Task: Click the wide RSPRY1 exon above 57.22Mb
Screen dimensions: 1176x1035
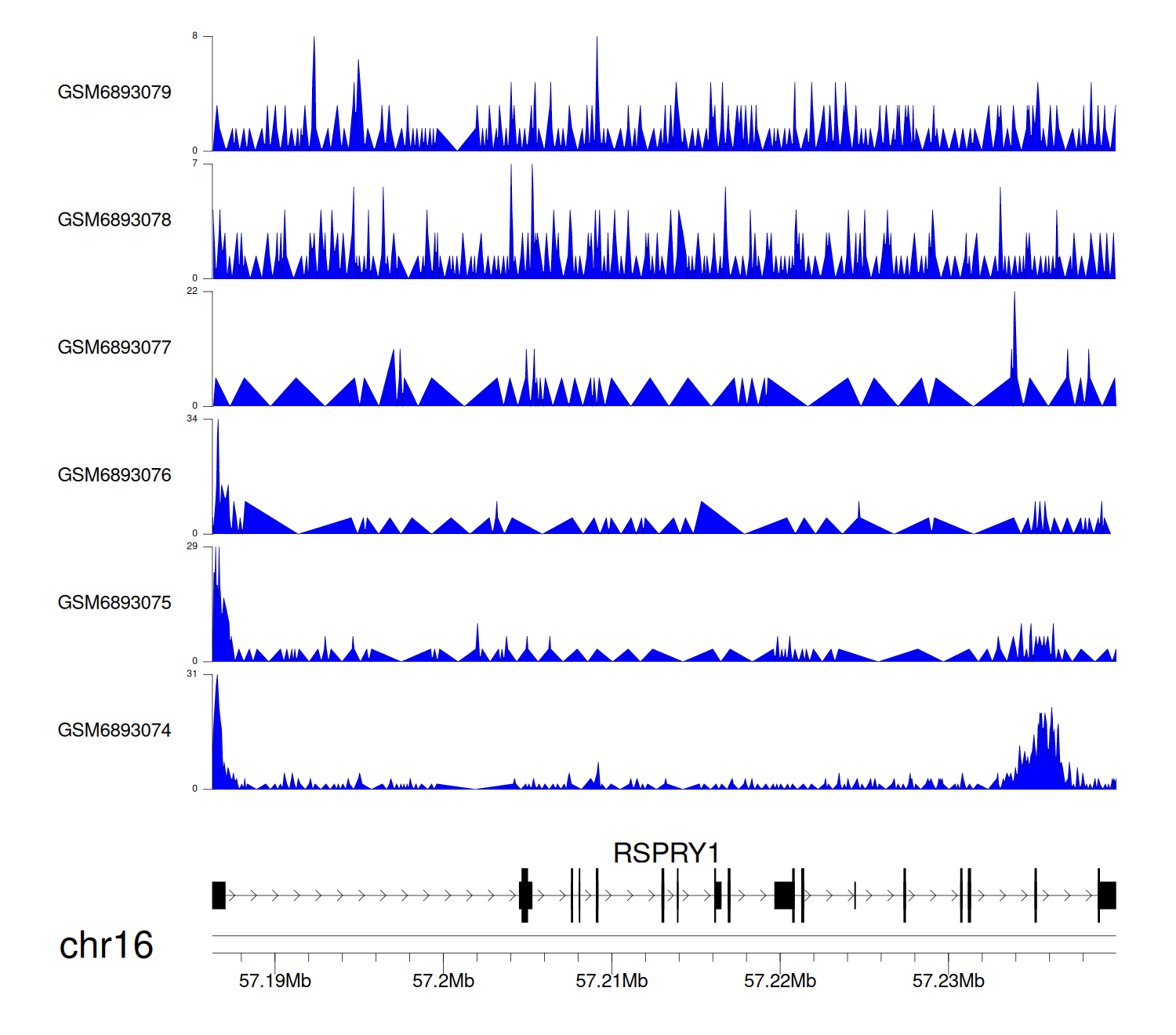Action: (x=783, y=895)
